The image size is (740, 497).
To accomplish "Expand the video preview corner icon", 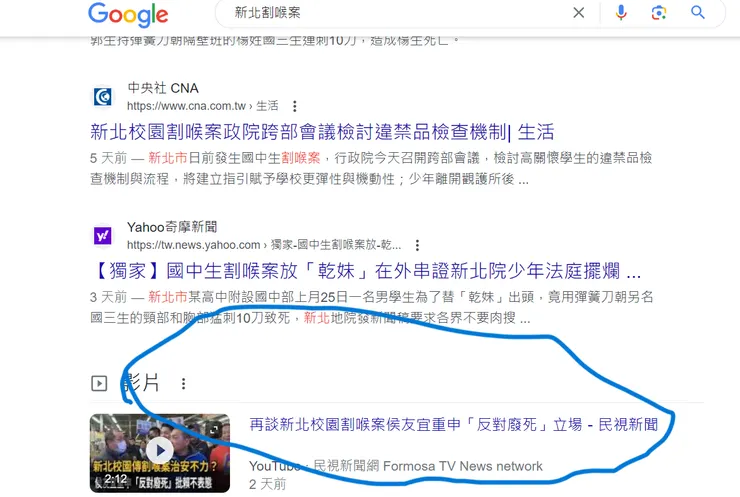I will click(214, 430).
